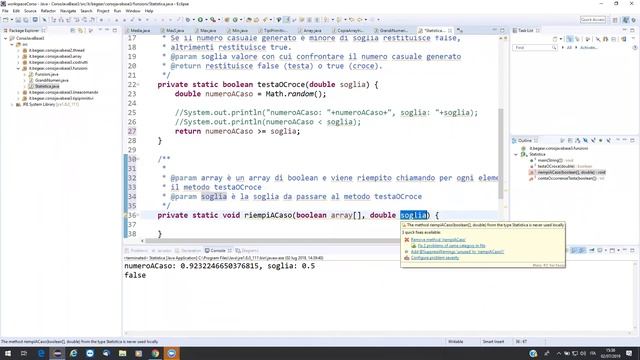This screenshot has width=640, height=360.
Task: Collapse the CorsoJavaBase1 project node
Action: (6, 38)
